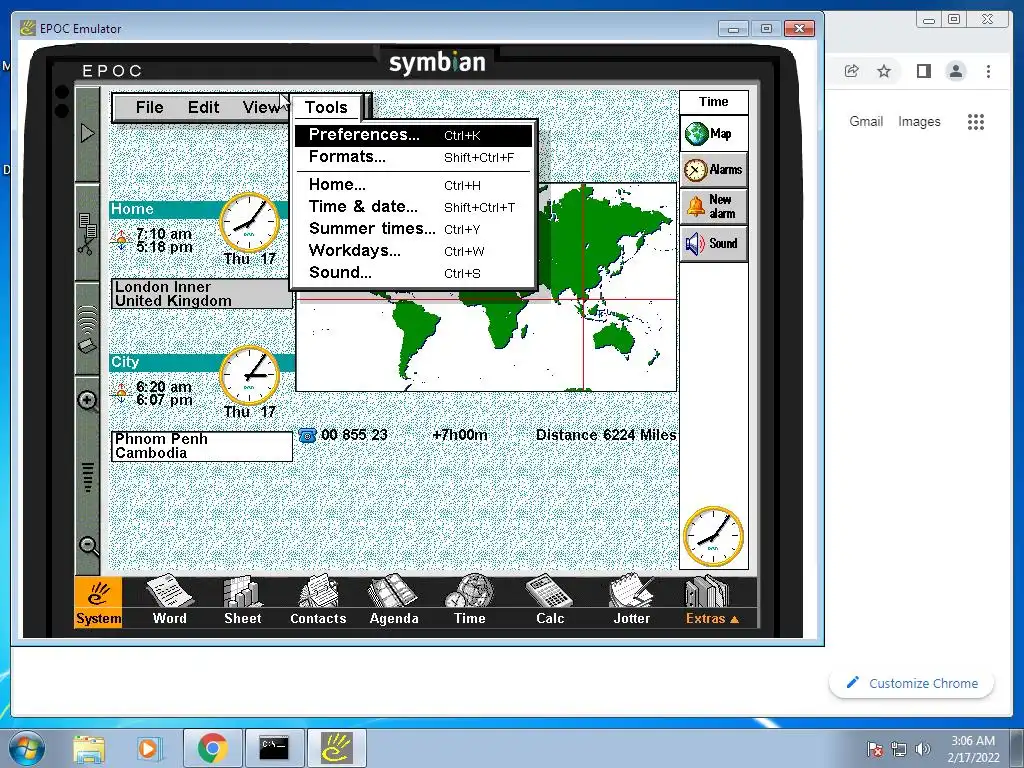1024x768 pixels.
Task: Open Gmail link in Chrome
Action: (866, 121)
